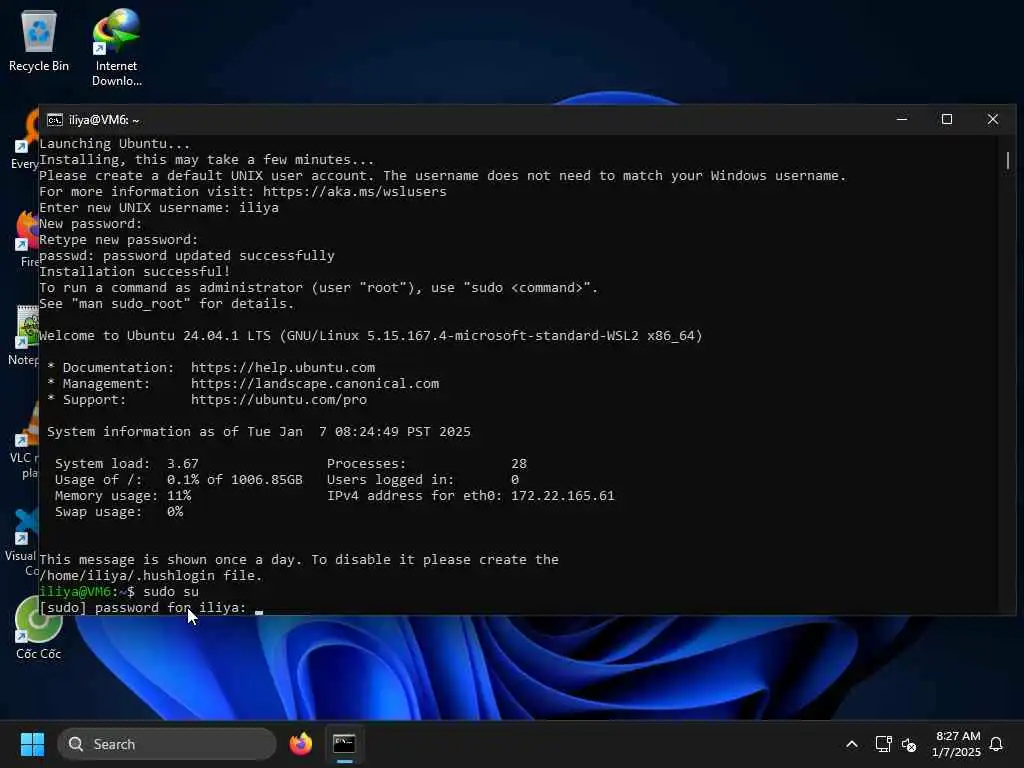Image resolution: width=1024 pixels, height=768 pixels.
Task: Click the https://landscape.canonical.com management URL
Action: pos(315,383)
